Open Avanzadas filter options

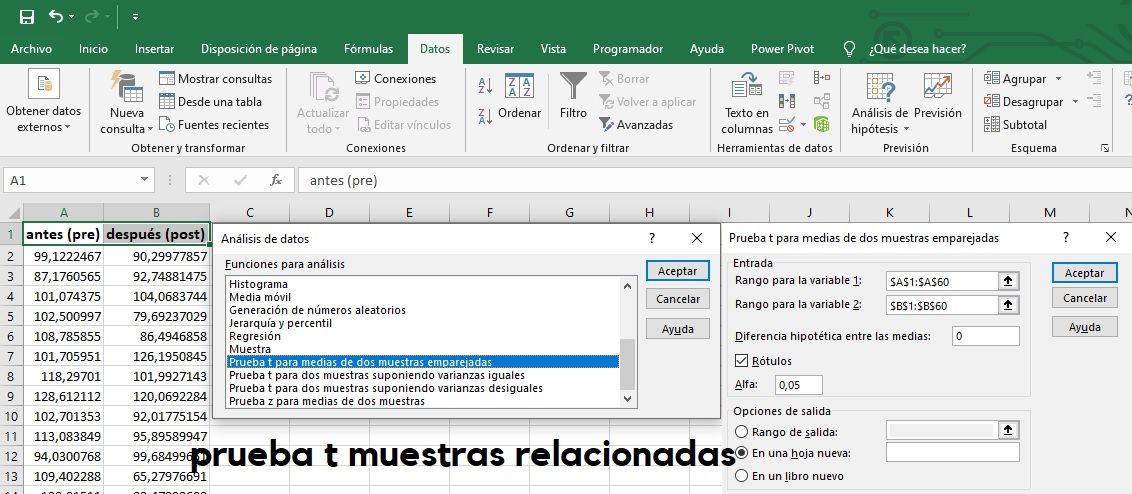point(636,125)
